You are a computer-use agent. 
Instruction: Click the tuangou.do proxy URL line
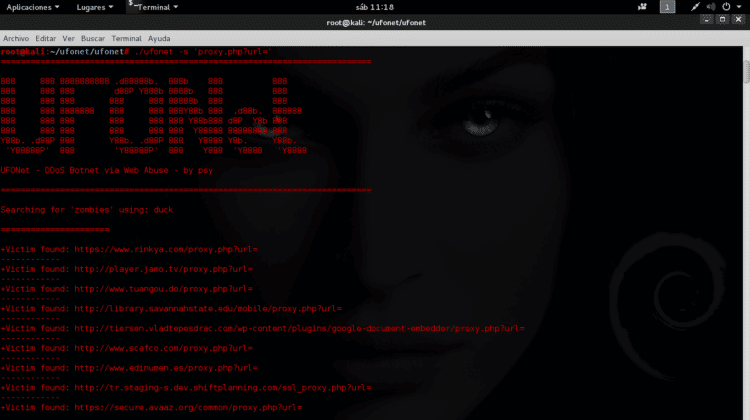pyautogui.click(x=127, y=289)
